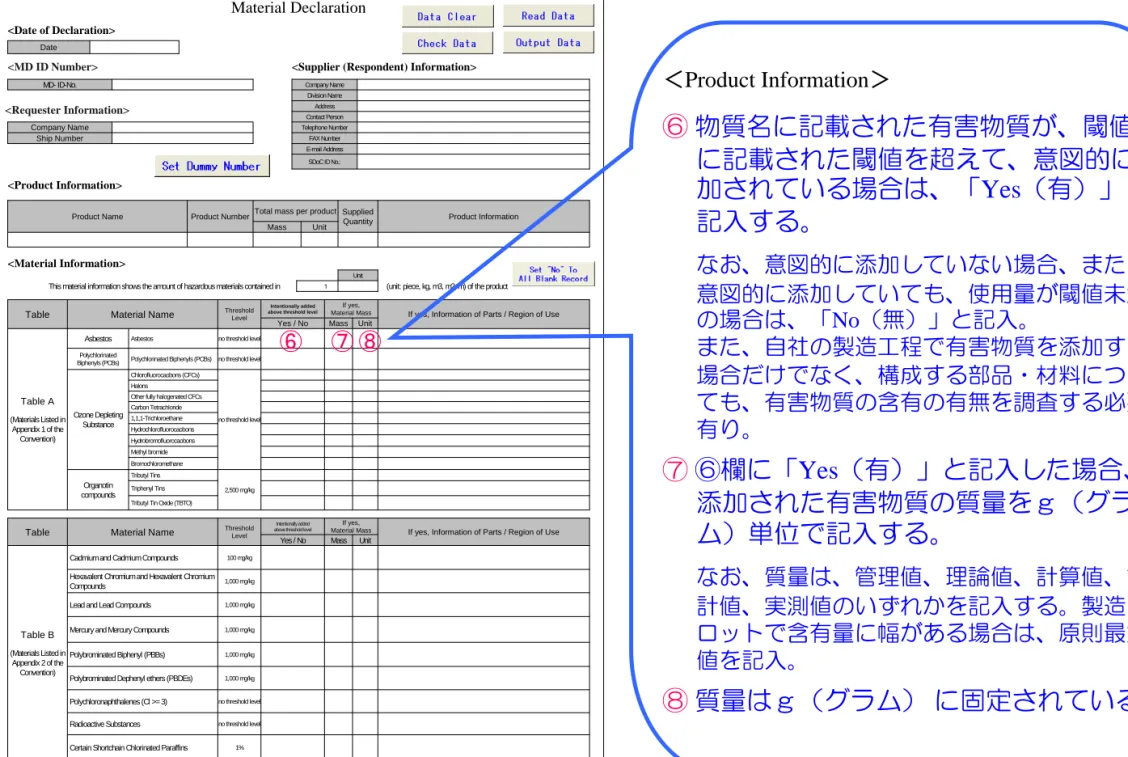
Task: Select the 1% threshold for Chlorinated Paraffins
Action: click(240, 748)
